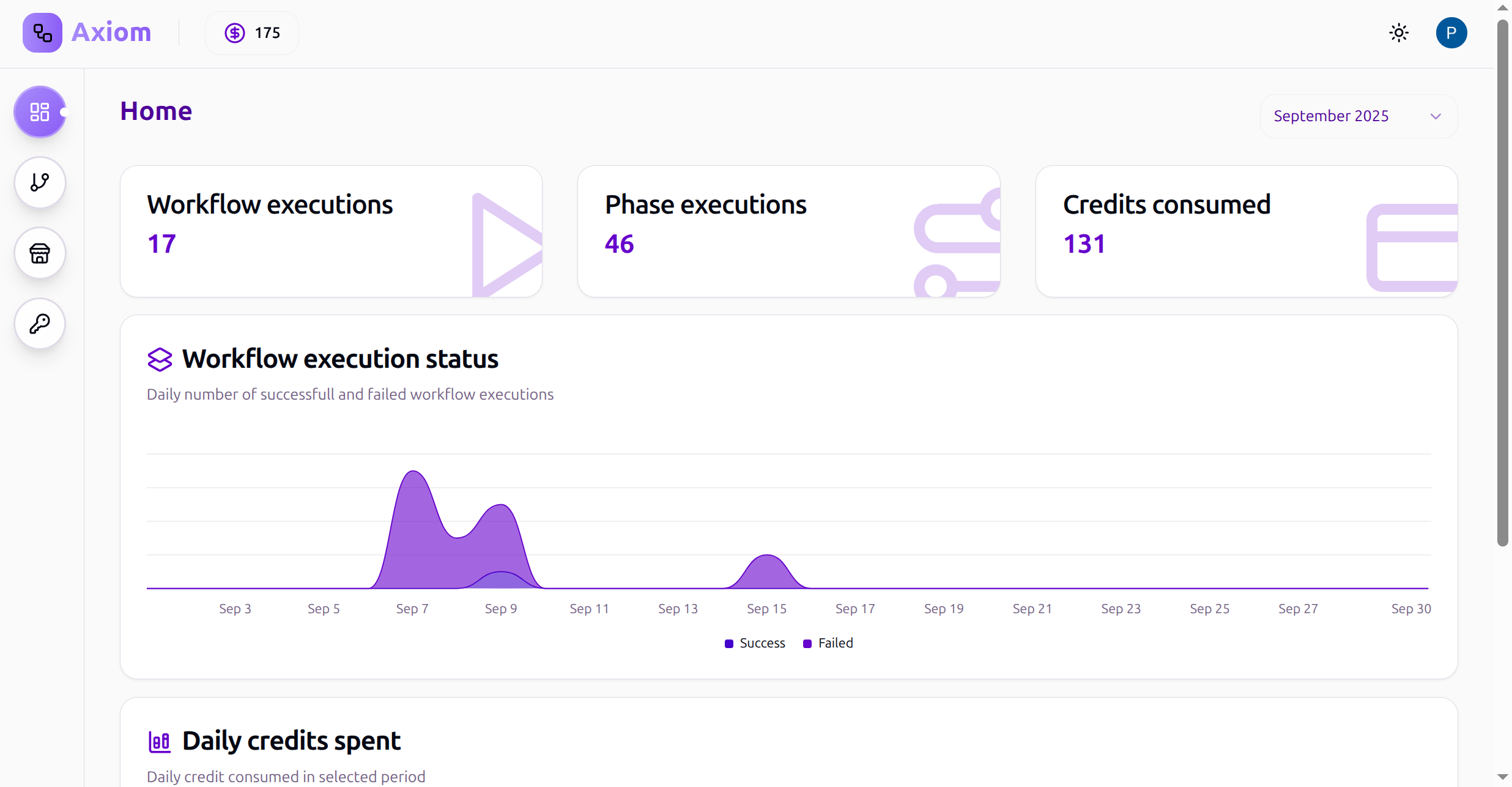
Task: Click the 175 credits balance button
Action: pos(267,33)
